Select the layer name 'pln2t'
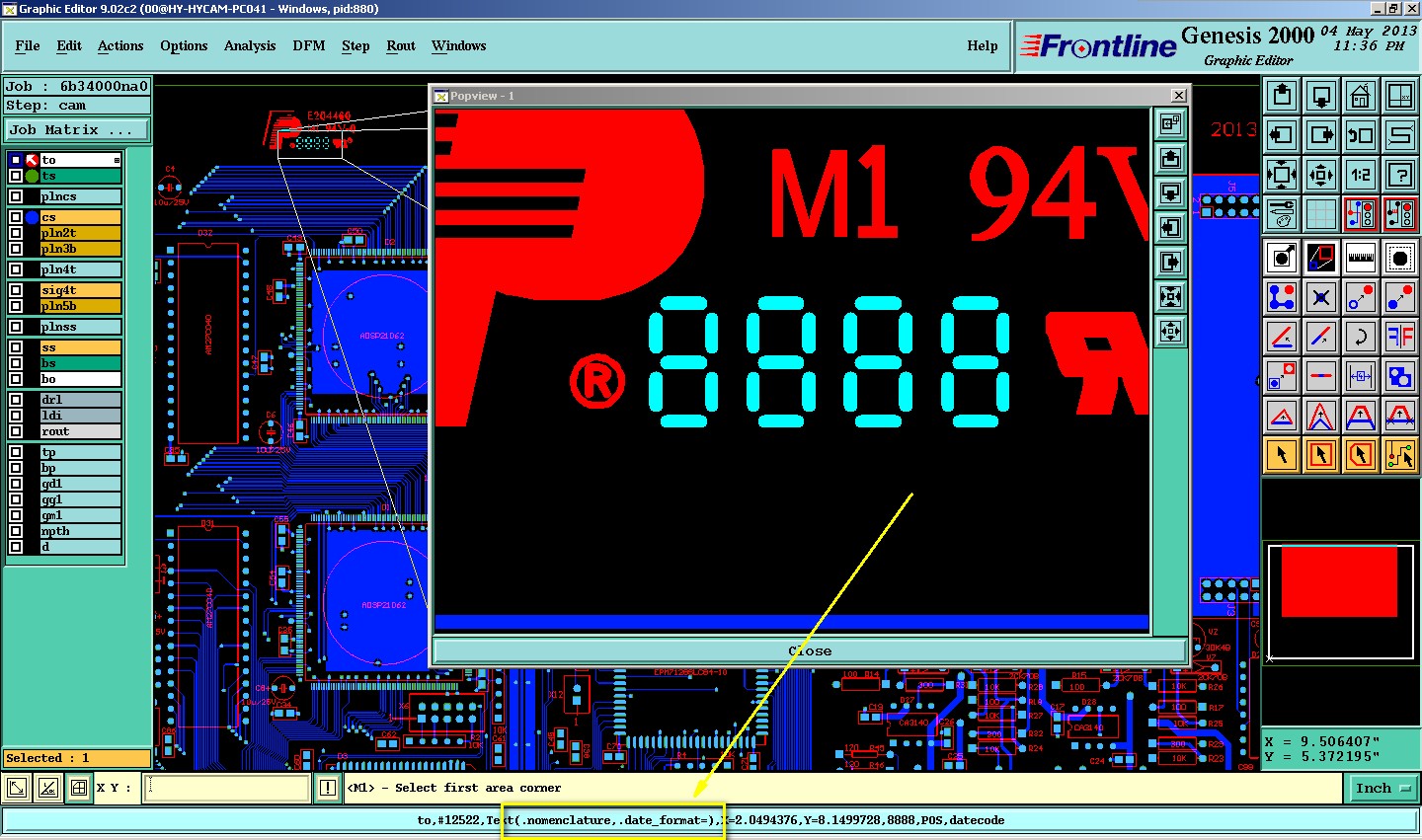Screen dimensions: 1422x840 click(x=80, y=233)
